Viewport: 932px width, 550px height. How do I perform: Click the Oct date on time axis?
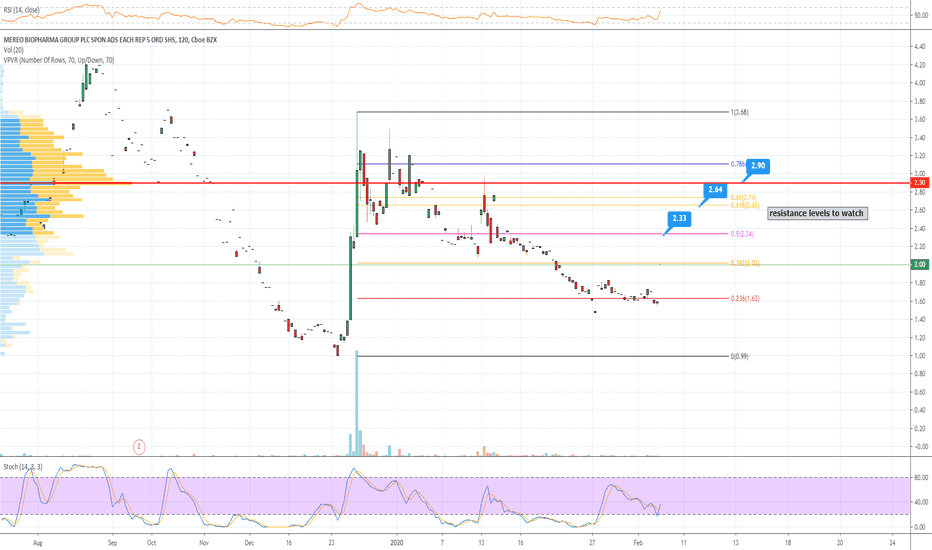point(151,543)
